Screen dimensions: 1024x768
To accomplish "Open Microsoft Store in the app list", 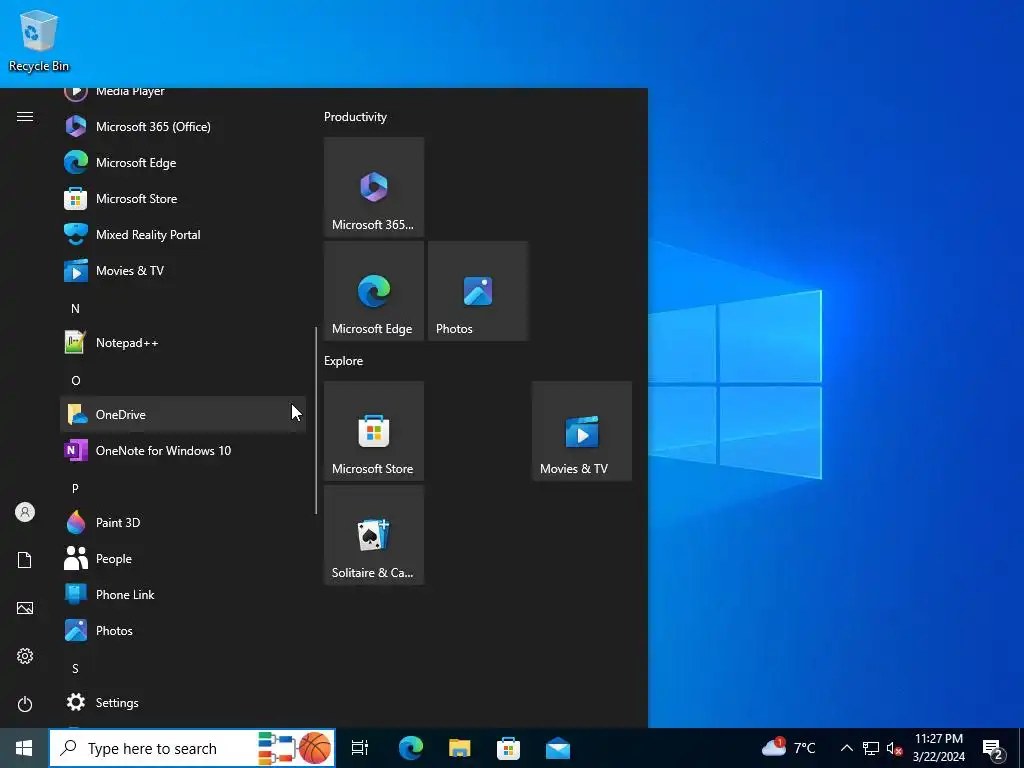I will 183,199.
